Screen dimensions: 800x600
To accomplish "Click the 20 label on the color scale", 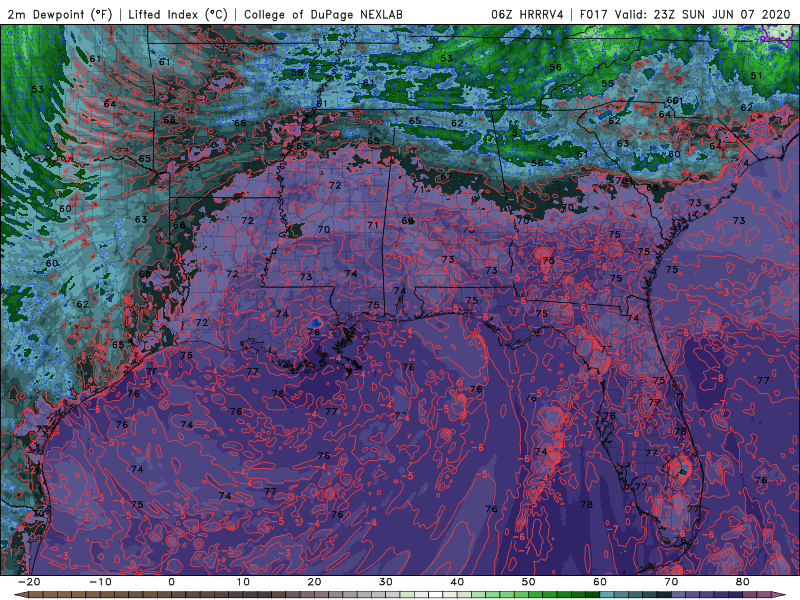I will click(x=314, y=582).
